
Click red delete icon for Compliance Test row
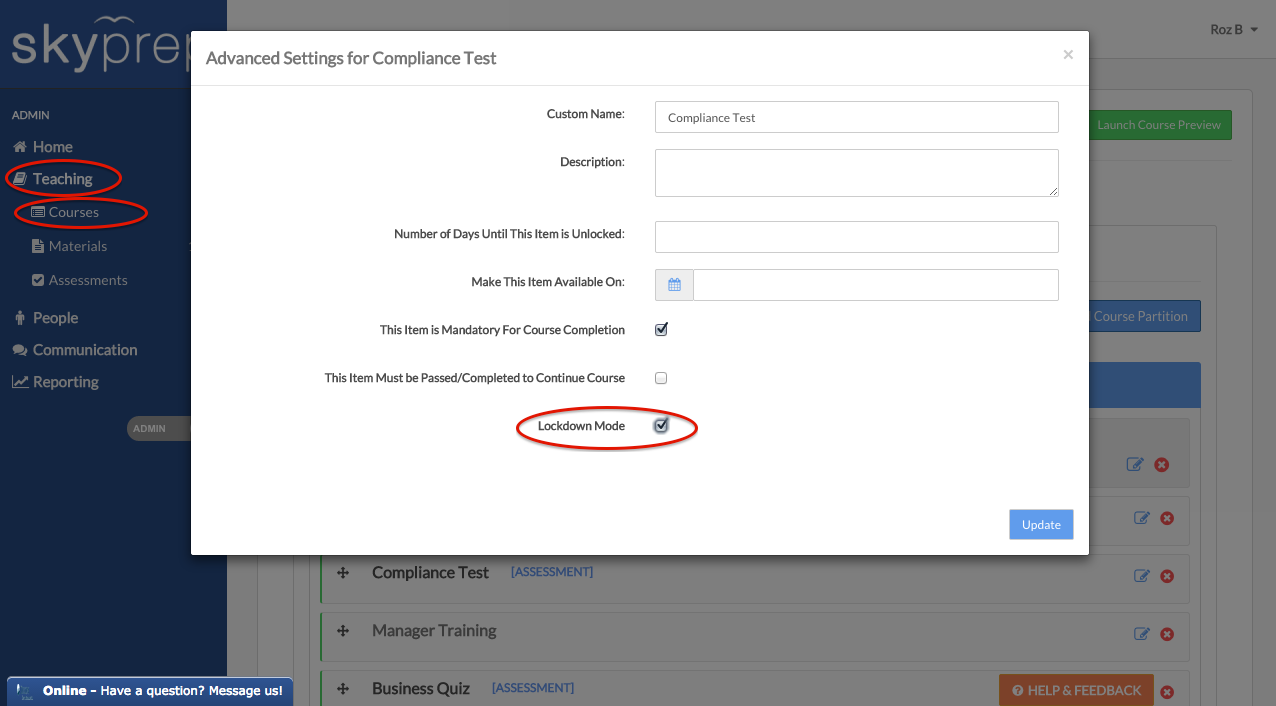[x=1166, y=576]
